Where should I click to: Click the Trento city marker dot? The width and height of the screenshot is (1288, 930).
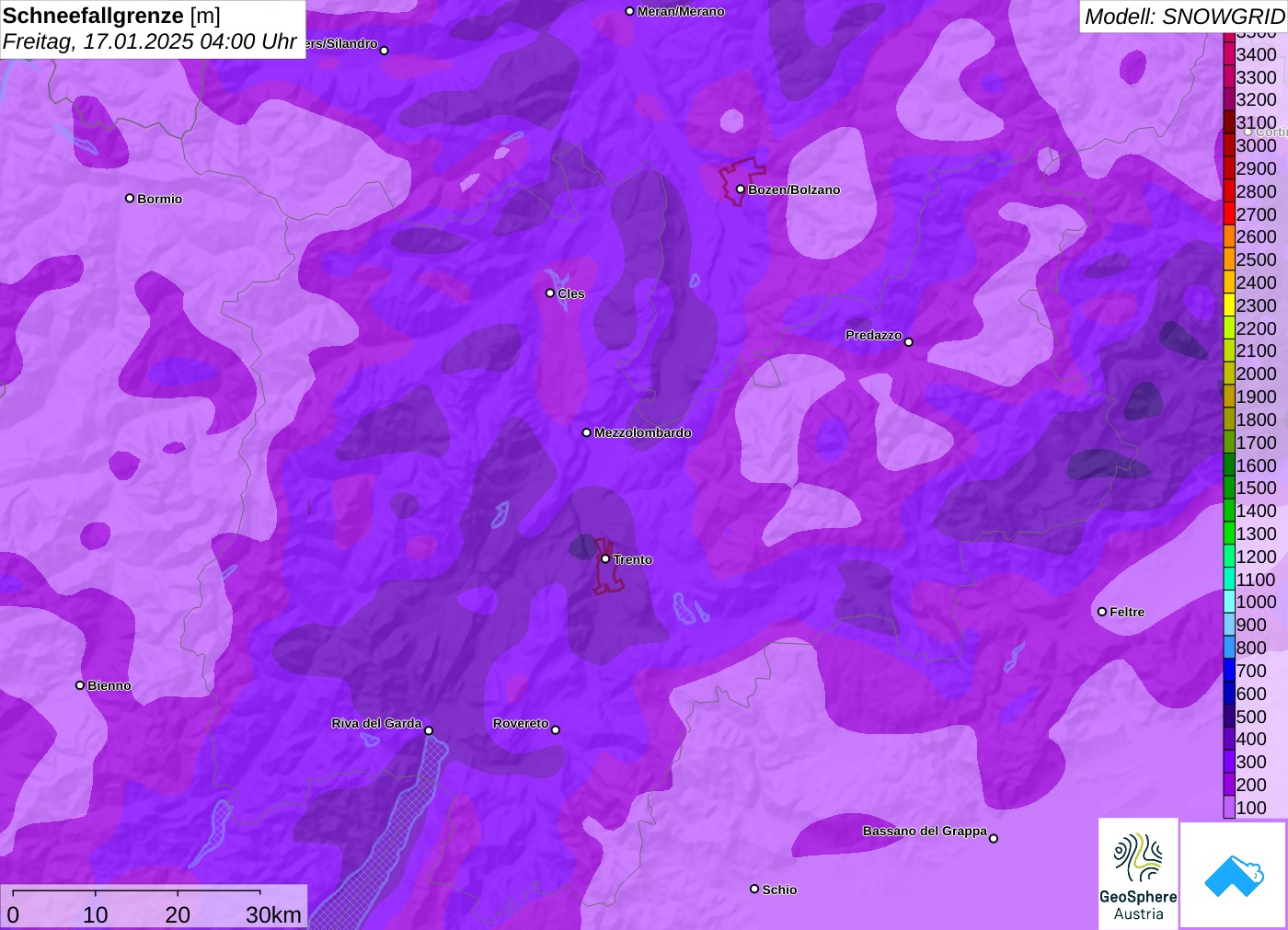(x=605, y=559)
